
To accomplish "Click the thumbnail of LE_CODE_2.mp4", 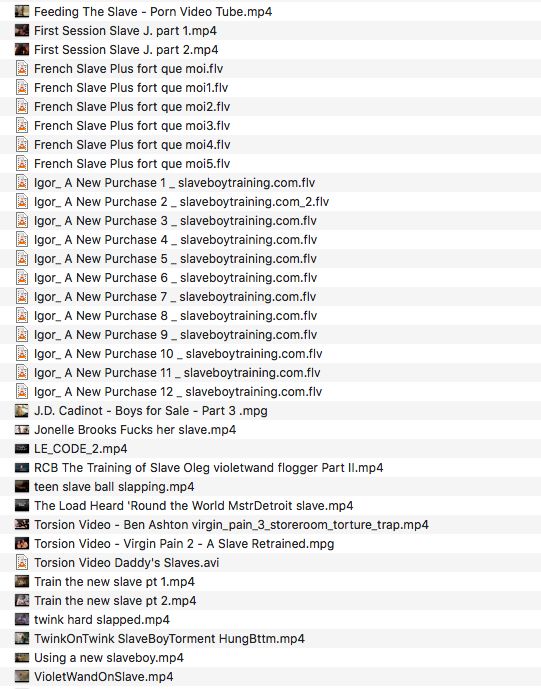I will [x=22, y=449].
